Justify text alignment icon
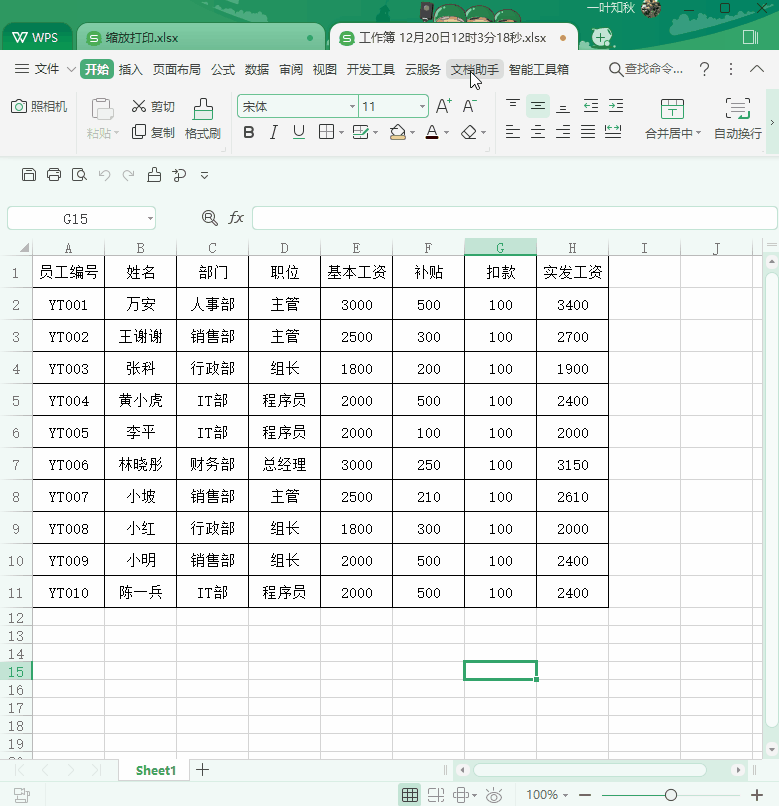The image size is (779, 806). 588,132
